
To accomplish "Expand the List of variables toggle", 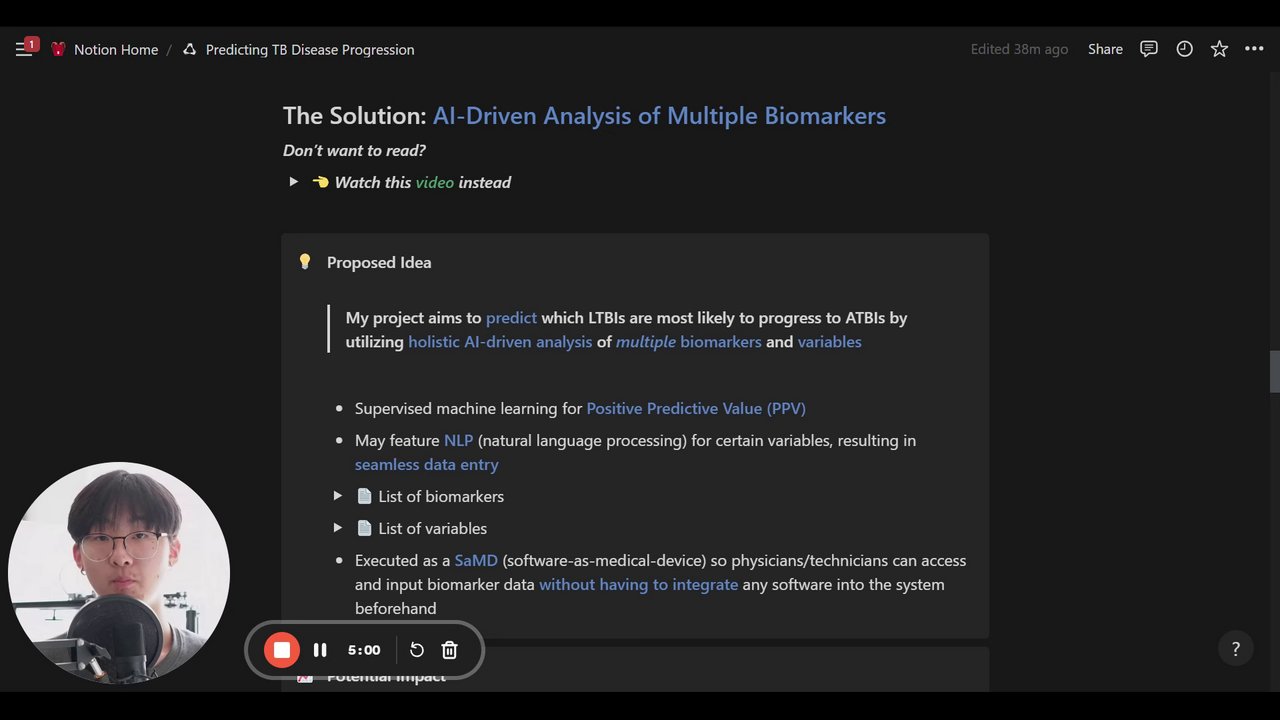I will coord(337,528).
